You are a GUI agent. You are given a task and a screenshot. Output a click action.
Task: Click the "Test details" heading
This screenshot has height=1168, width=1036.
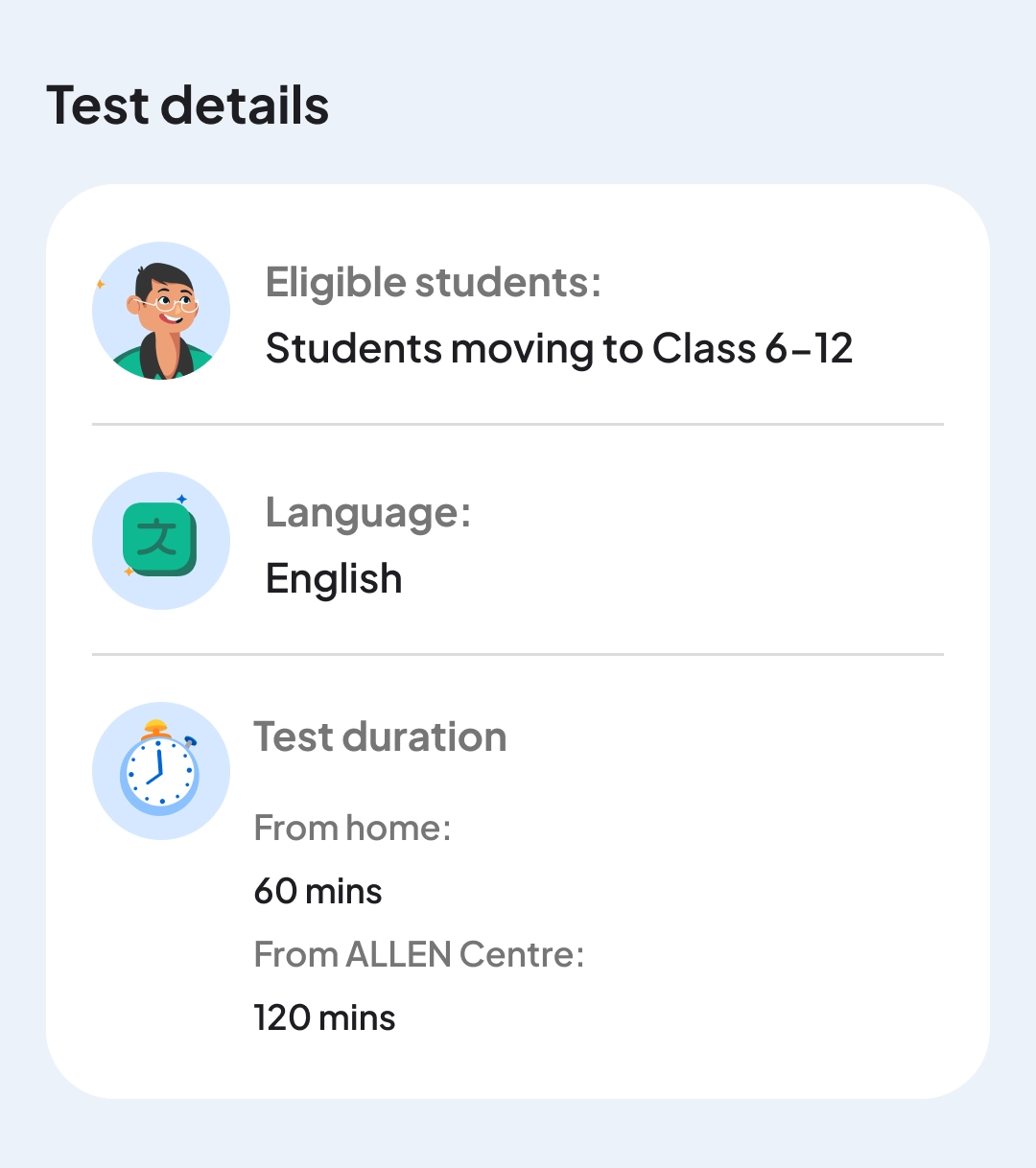point(188,105)
